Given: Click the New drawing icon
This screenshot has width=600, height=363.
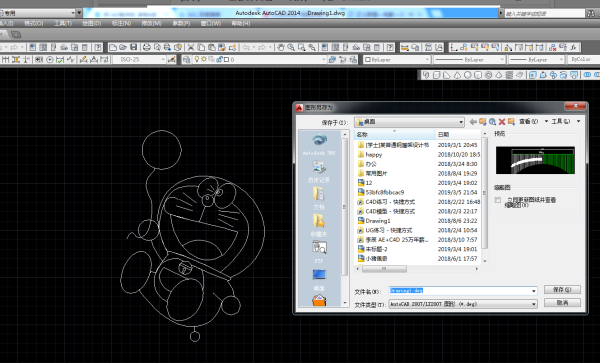Looking at the screenshot, I should point(112,47).
